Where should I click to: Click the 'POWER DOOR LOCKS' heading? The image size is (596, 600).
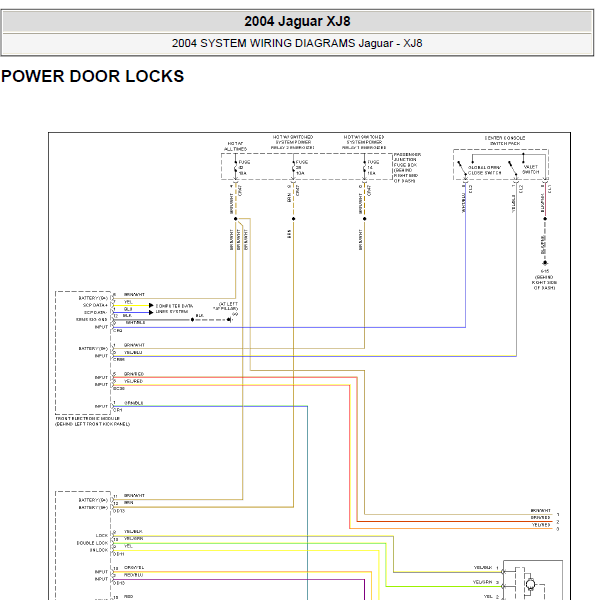93,76
